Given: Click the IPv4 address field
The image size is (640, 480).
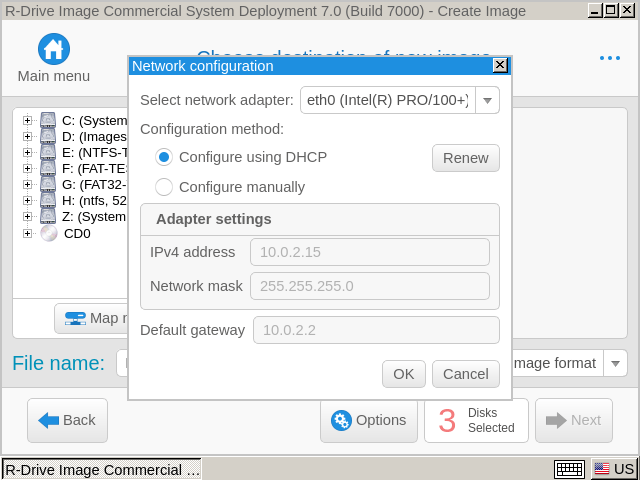Looking at the screenshot, I should pyautogui.click(x=370, y=252).
